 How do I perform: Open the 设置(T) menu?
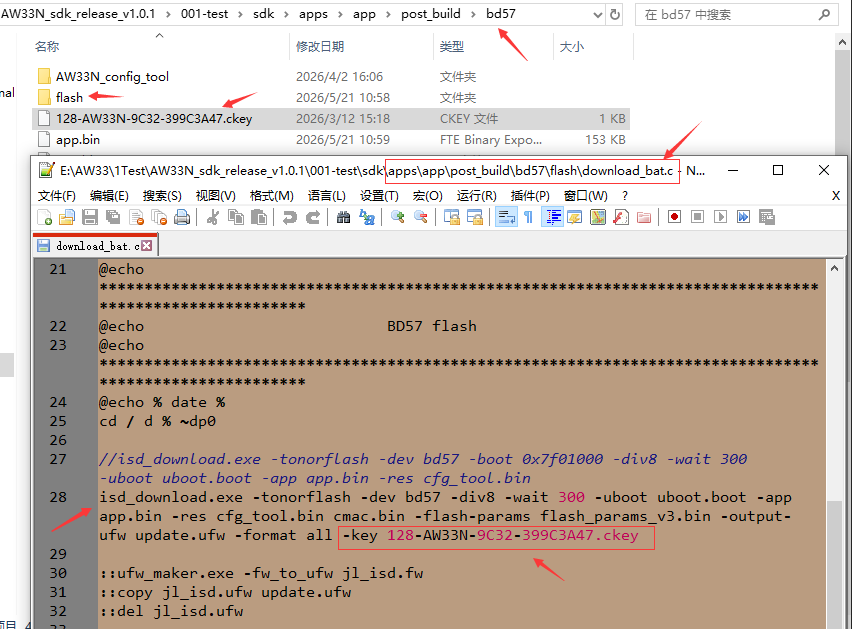(379, 196)
